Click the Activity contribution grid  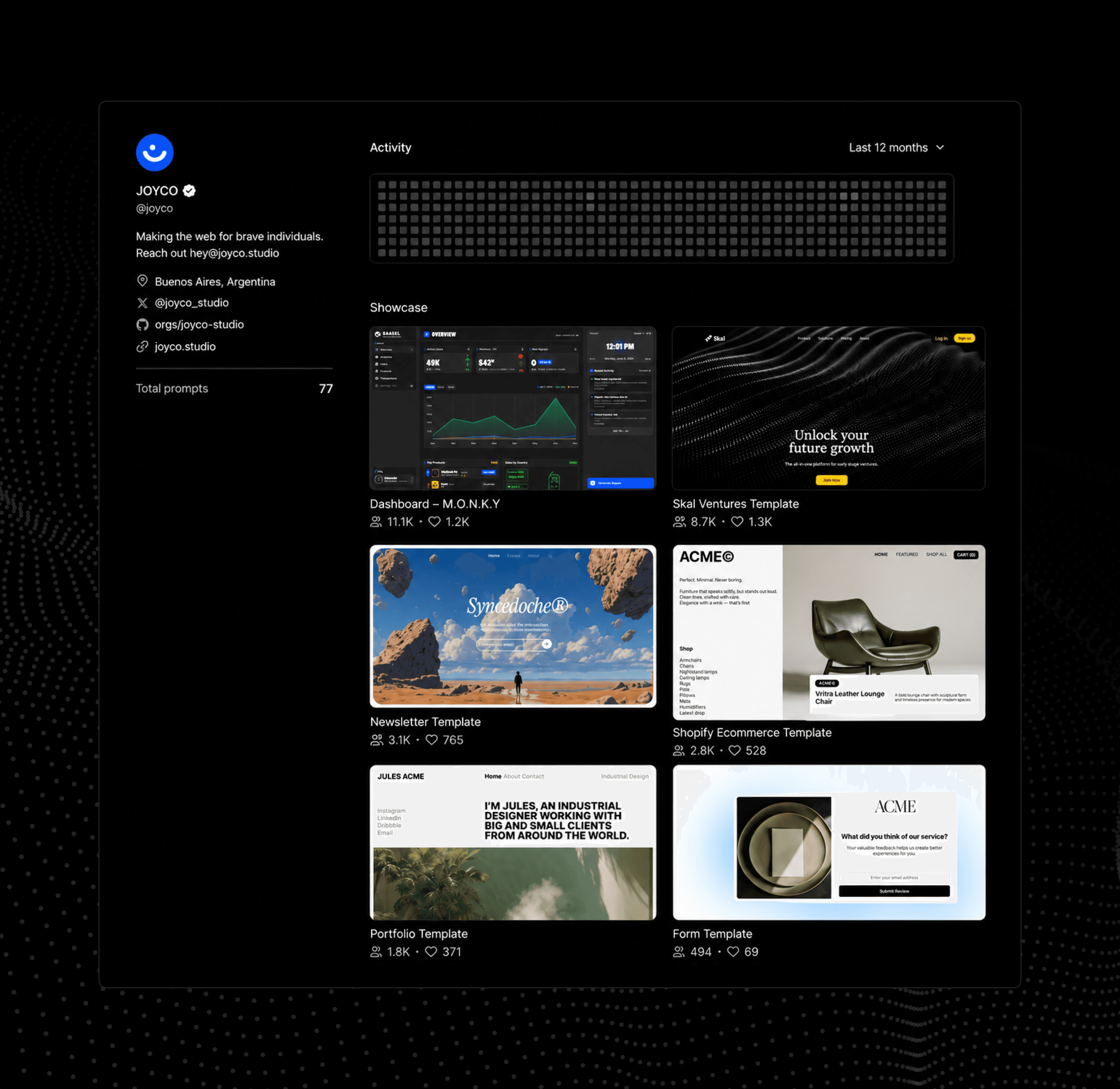point(661,218)
